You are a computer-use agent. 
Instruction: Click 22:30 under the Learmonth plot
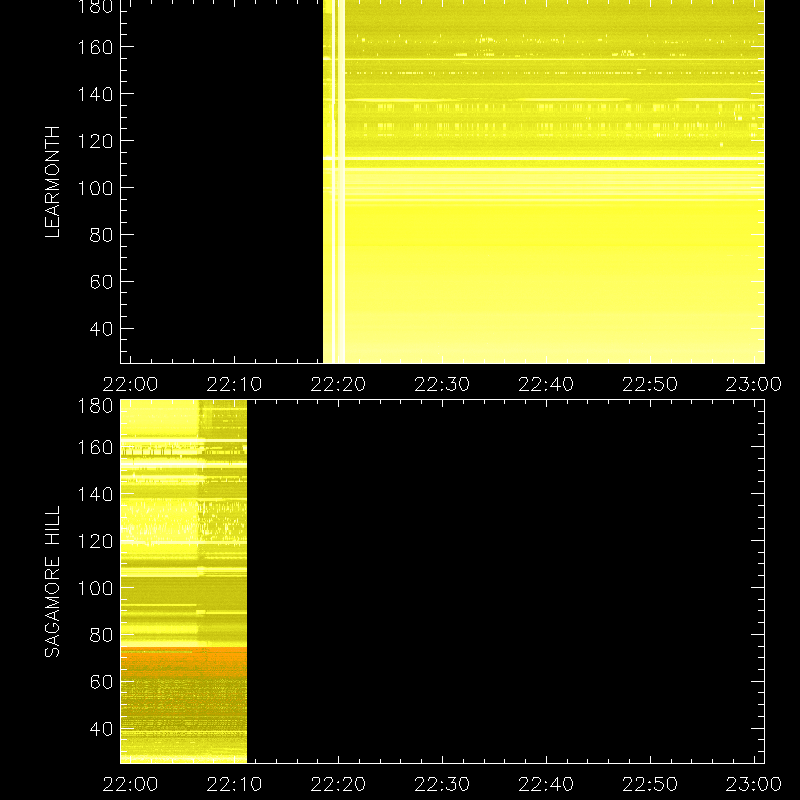pyautogui.click(x=442, y=384)
